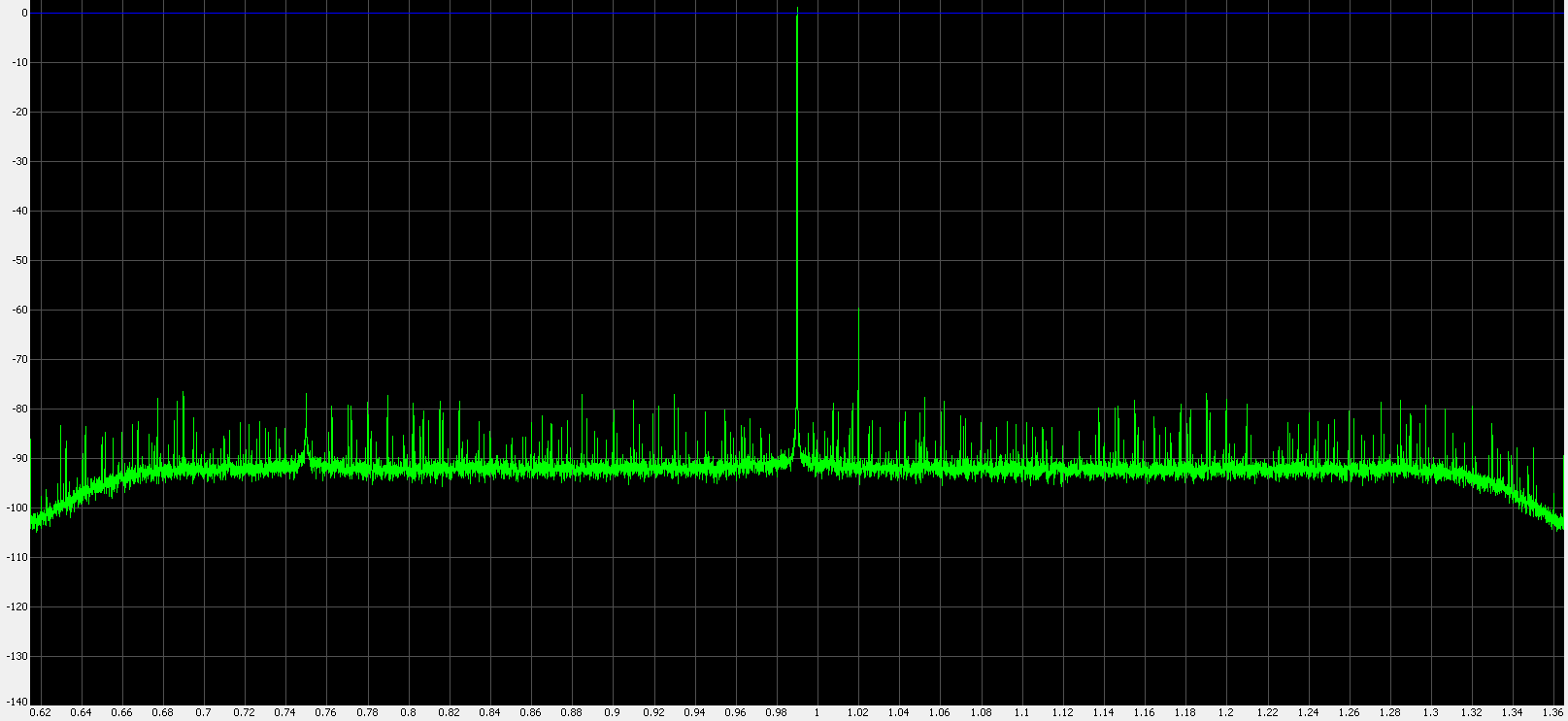Click the x-axis label "1.14"
The width and height of the screenshot is (1568, 721).
[x=1103, y=713]
